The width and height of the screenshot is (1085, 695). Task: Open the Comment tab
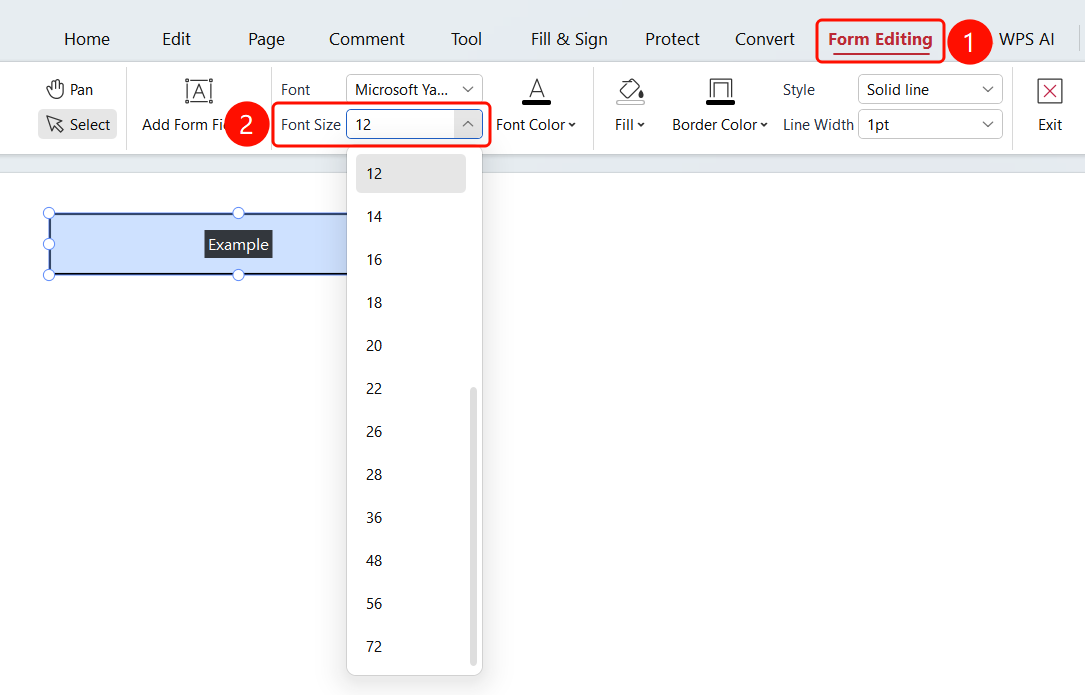click(x=367, y=39)
